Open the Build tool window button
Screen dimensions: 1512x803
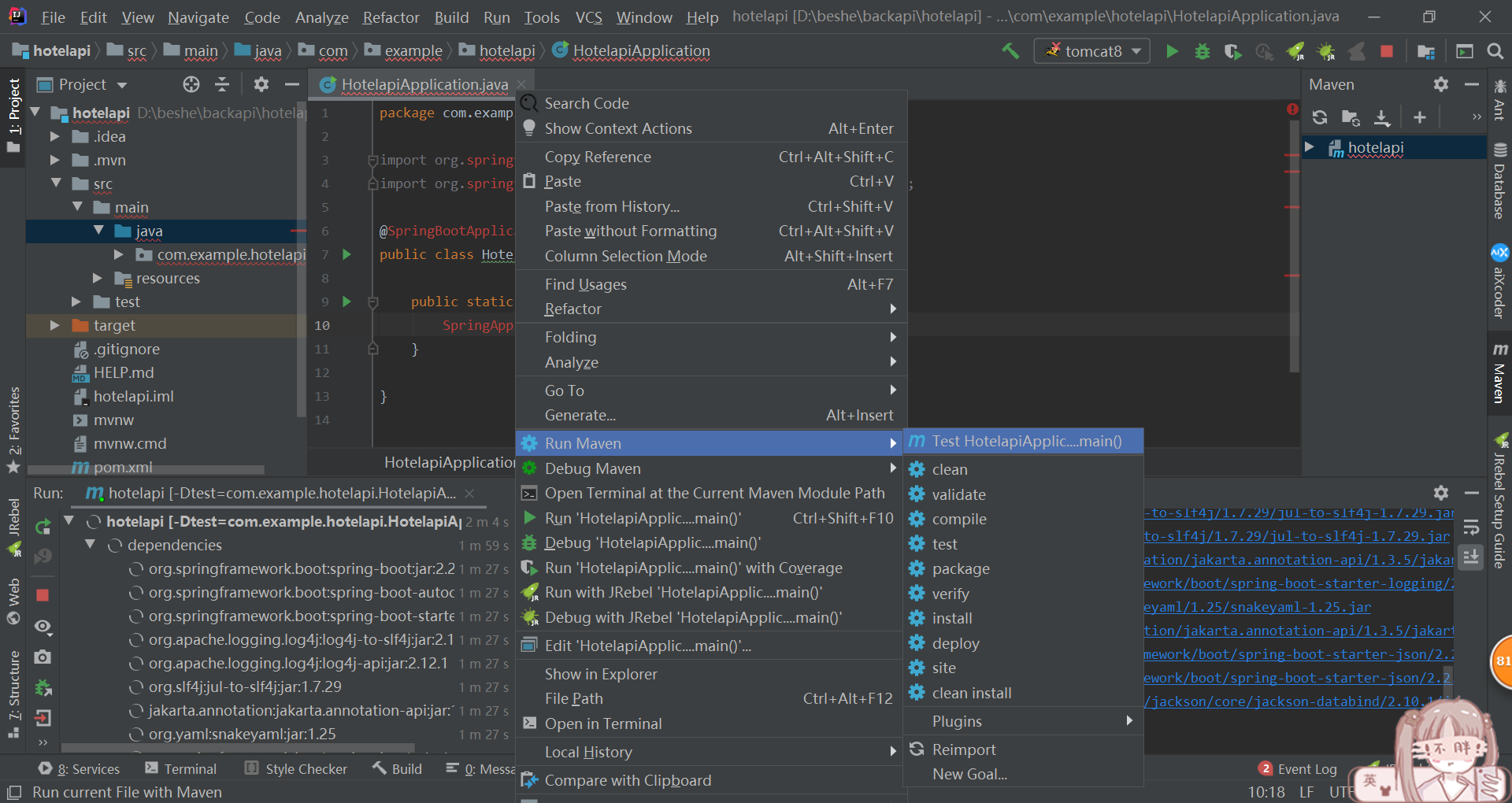(398, 769)
